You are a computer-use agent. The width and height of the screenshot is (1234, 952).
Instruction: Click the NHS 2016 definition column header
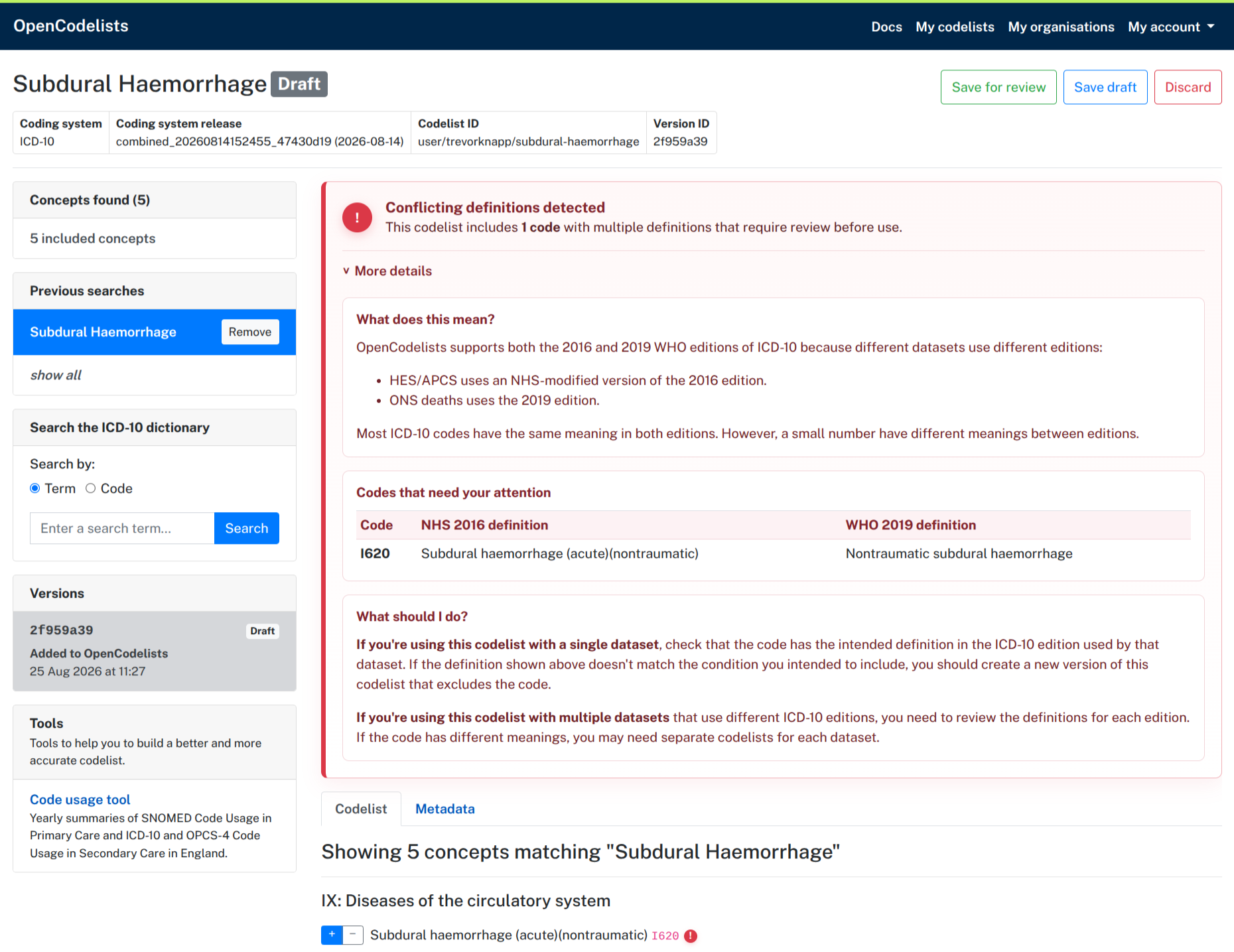(x=484, y=525)
